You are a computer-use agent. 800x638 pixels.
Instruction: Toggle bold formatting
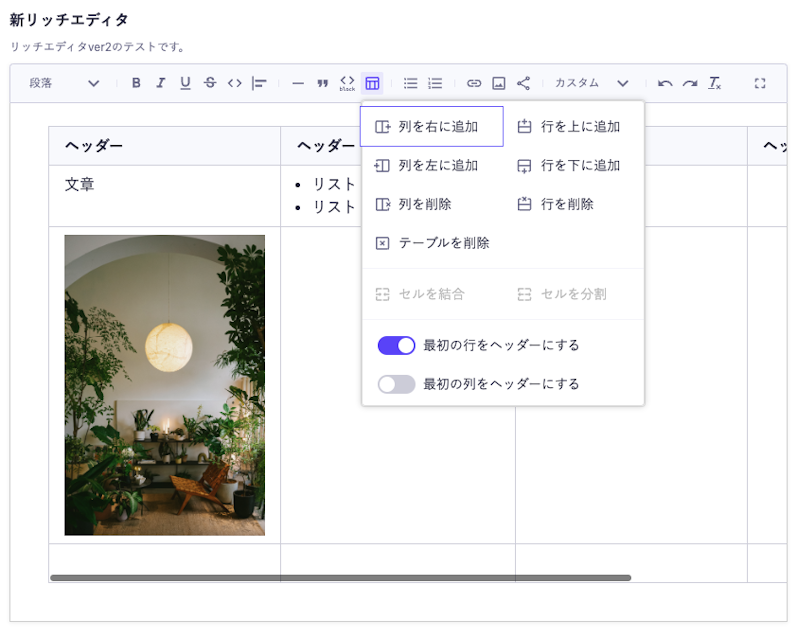tap(136, 84)
